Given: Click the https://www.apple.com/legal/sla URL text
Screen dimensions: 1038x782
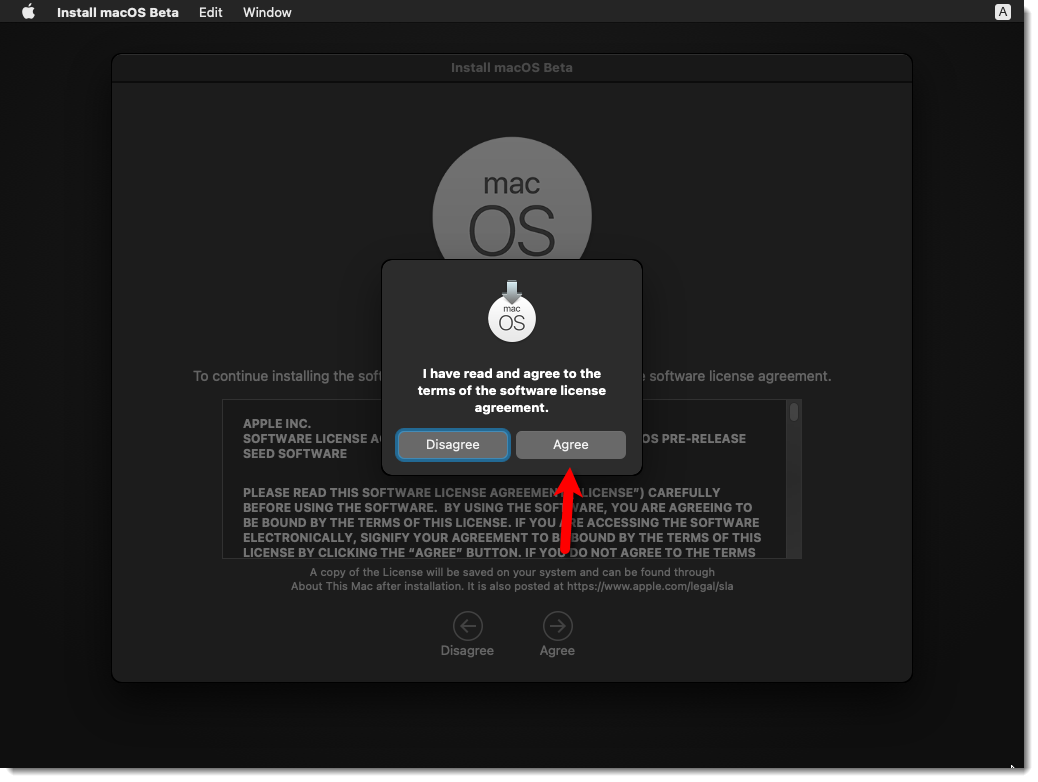Looking at the screenshot, I should (650, 586).
